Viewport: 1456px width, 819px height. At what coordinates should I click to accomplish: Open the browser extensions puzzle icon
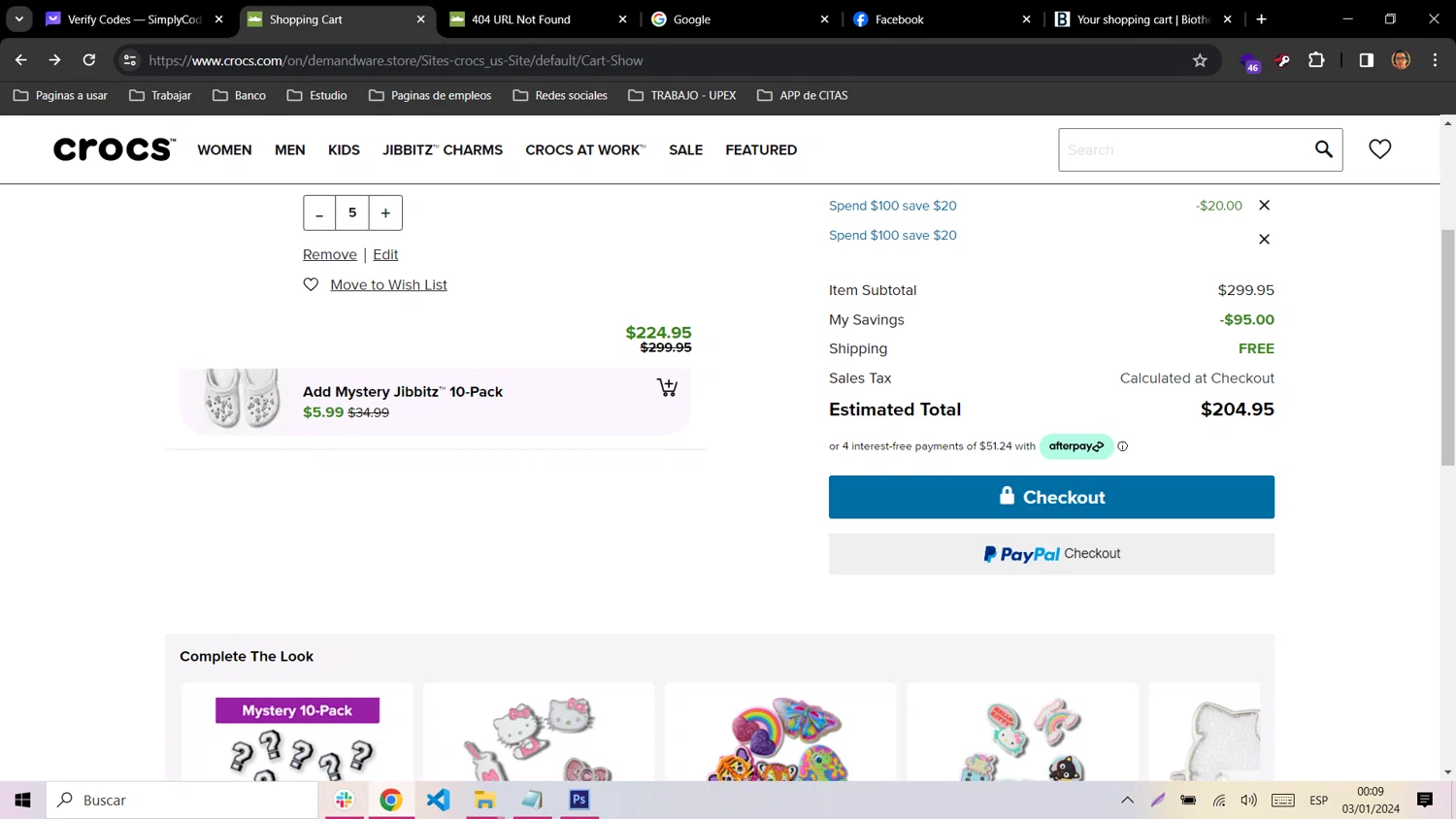click(1316, 60)
